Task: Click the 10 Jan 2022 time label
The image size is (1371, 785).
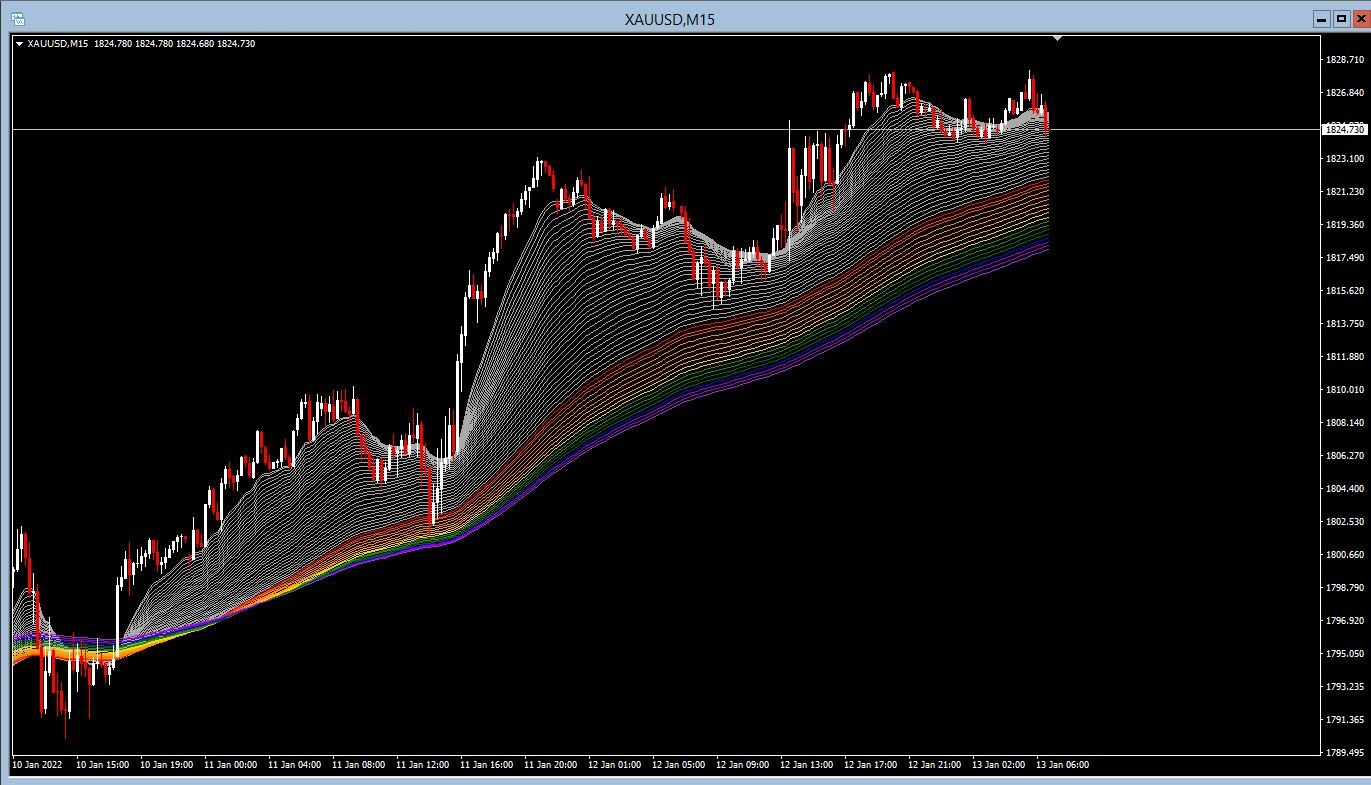Action: point(37,765)
